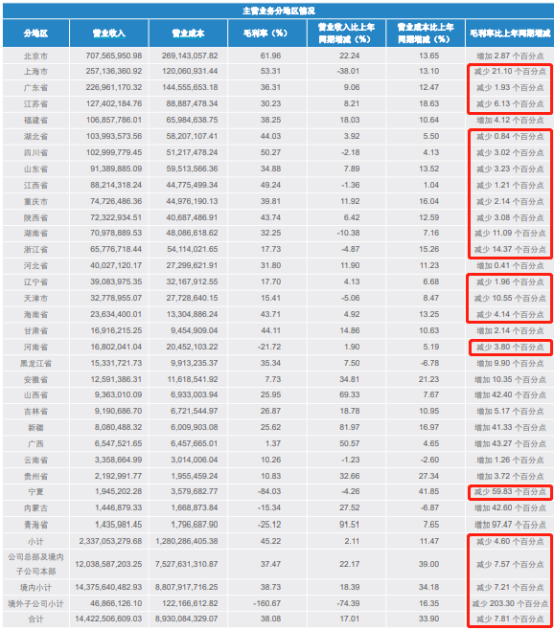Click gross margin 50.27 for 四川省
554x631 pixels.
point(270,153)
